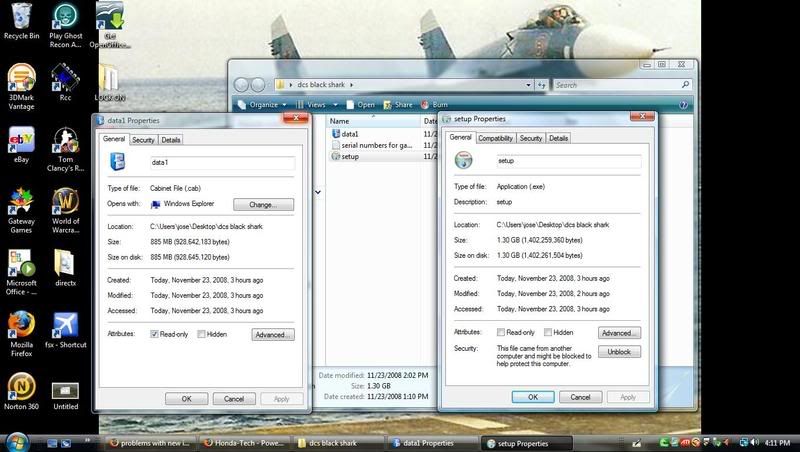Select setup application in explorer list
This screenshot has width=800, height=452.
point(350,157)
